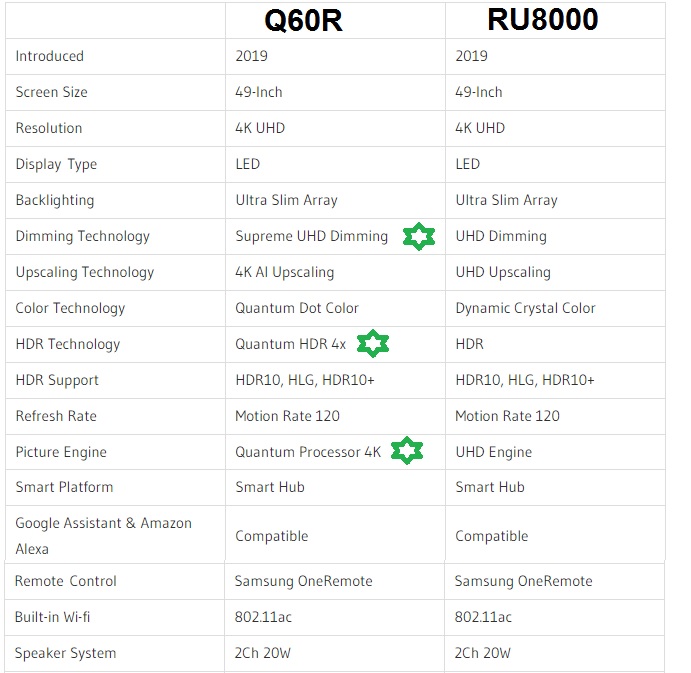Click the Dimming Technology row label
This screenshot has height=673, width=691.
click(x=82, y=236)
